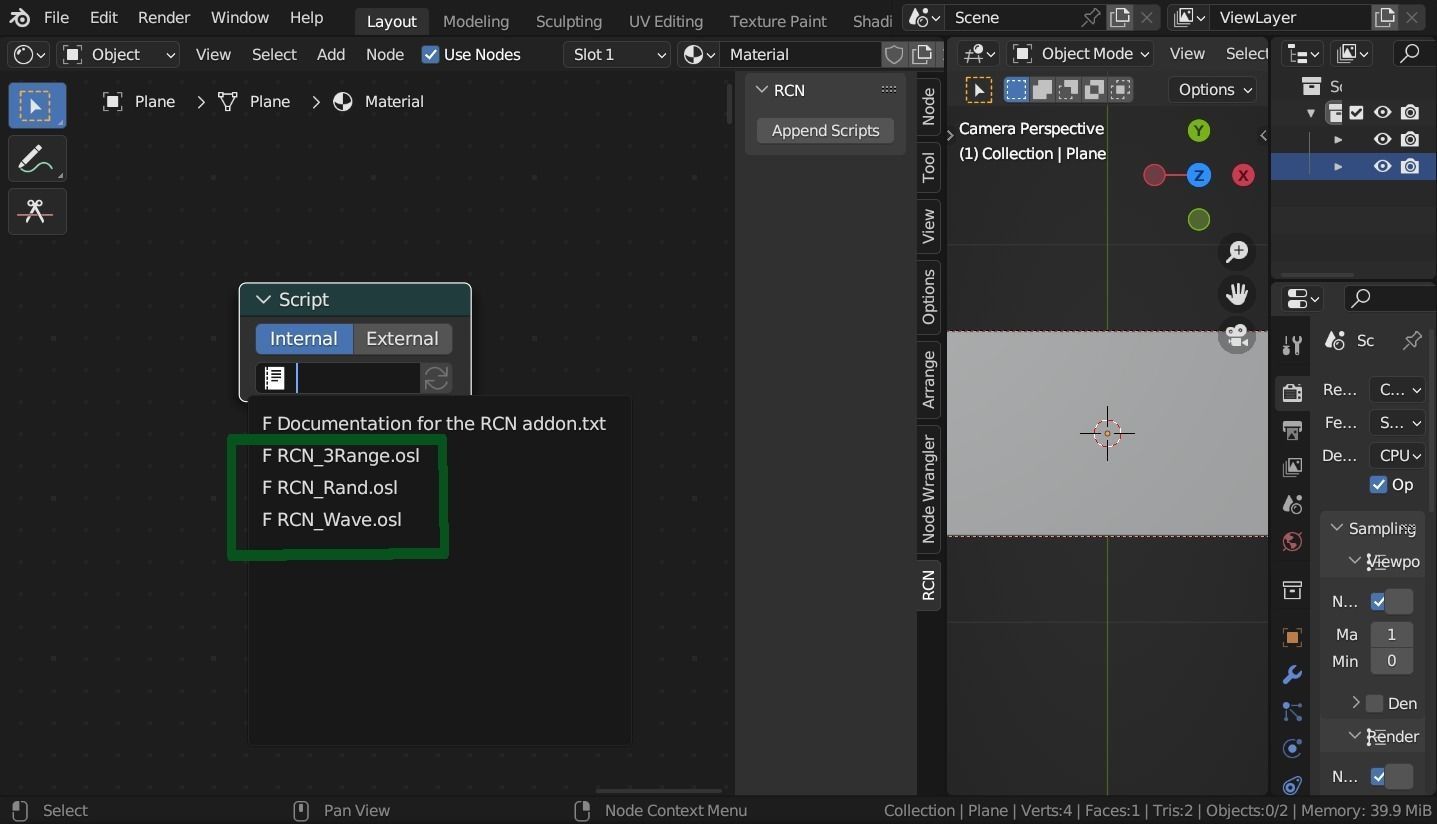Add a new view layer next to ViewLayer
This screenshot has width=1437, height=824.
[x=1384, y=17]
